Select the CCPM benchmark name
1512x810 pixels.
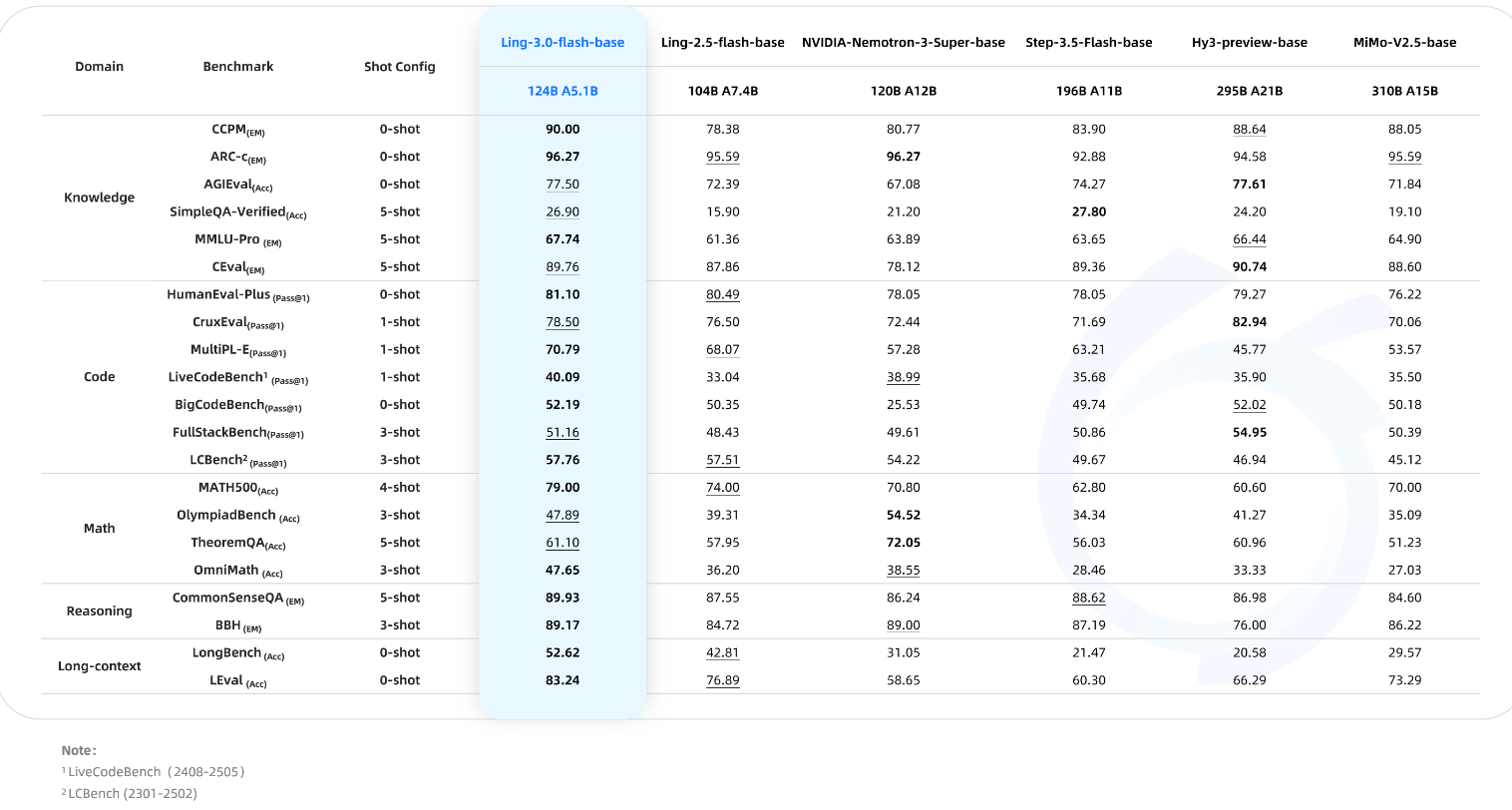[238, 130]
